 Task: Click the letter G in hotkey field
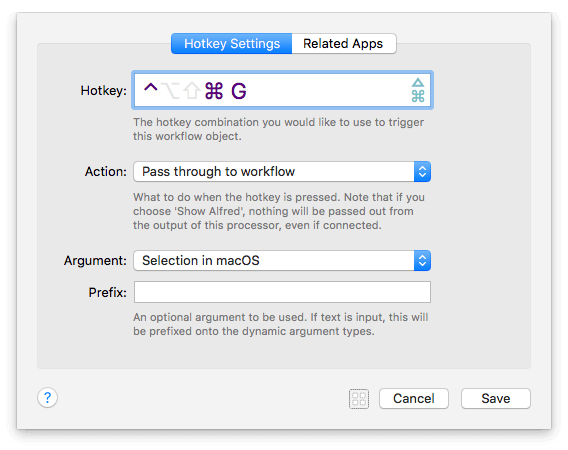[239, 91]
